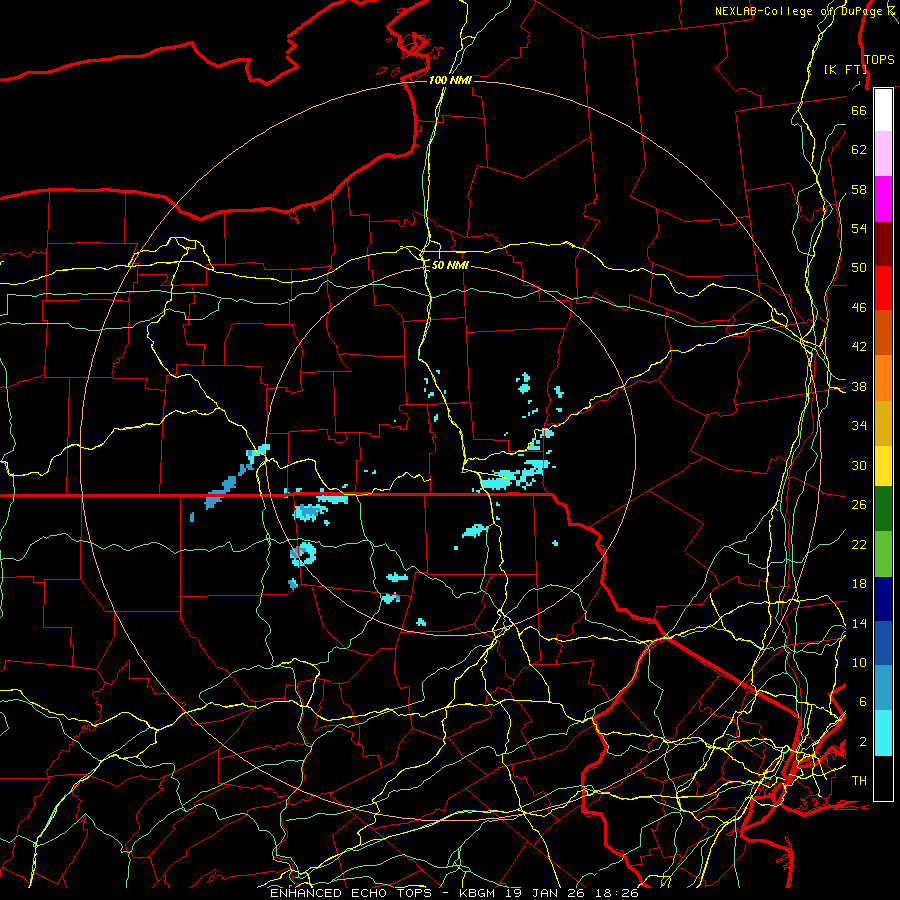Image resolution: width=900 pixels, height=900 pixels.
Task: Click the "66" legend value
Action: (x=859, y=110)
